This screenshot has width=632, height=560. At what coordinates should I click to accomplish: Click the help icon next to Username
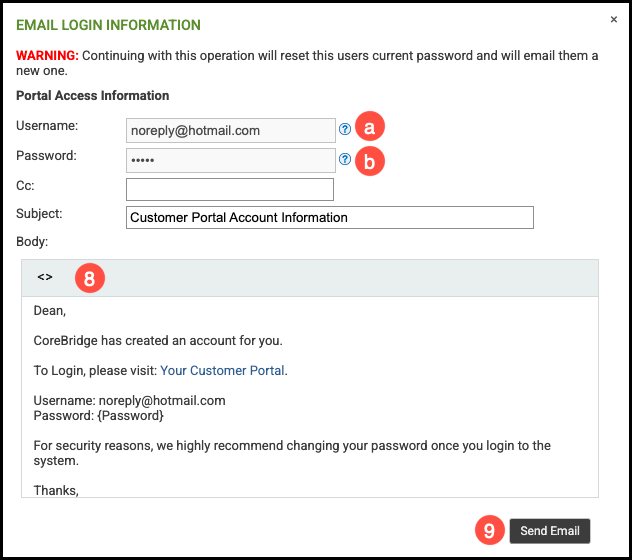pyautogui.click(x=345, y=129)
